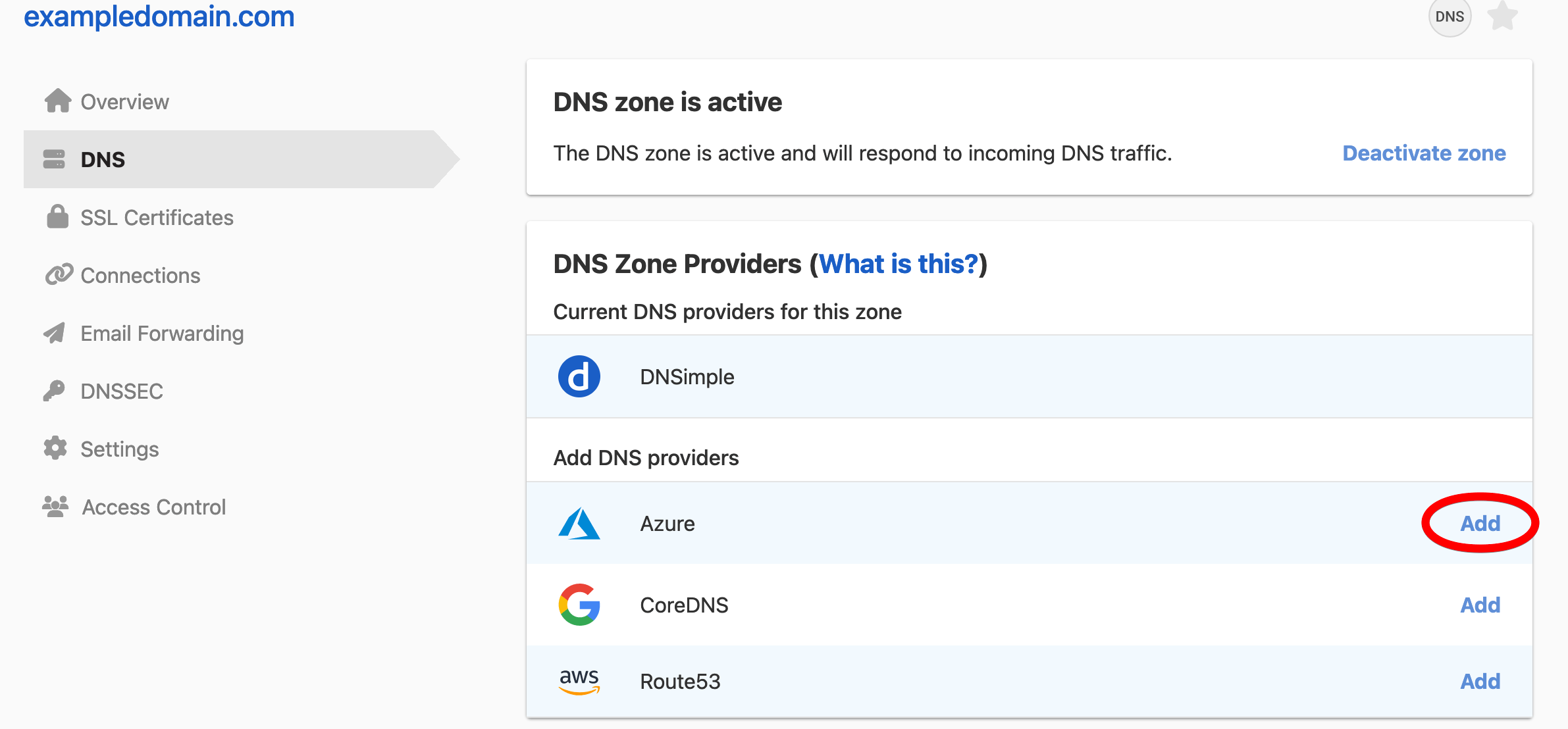The height and width of the screenshot is (729, 1568).
Task: Click the DNSimple provider logo
Action: click(579, 376)
